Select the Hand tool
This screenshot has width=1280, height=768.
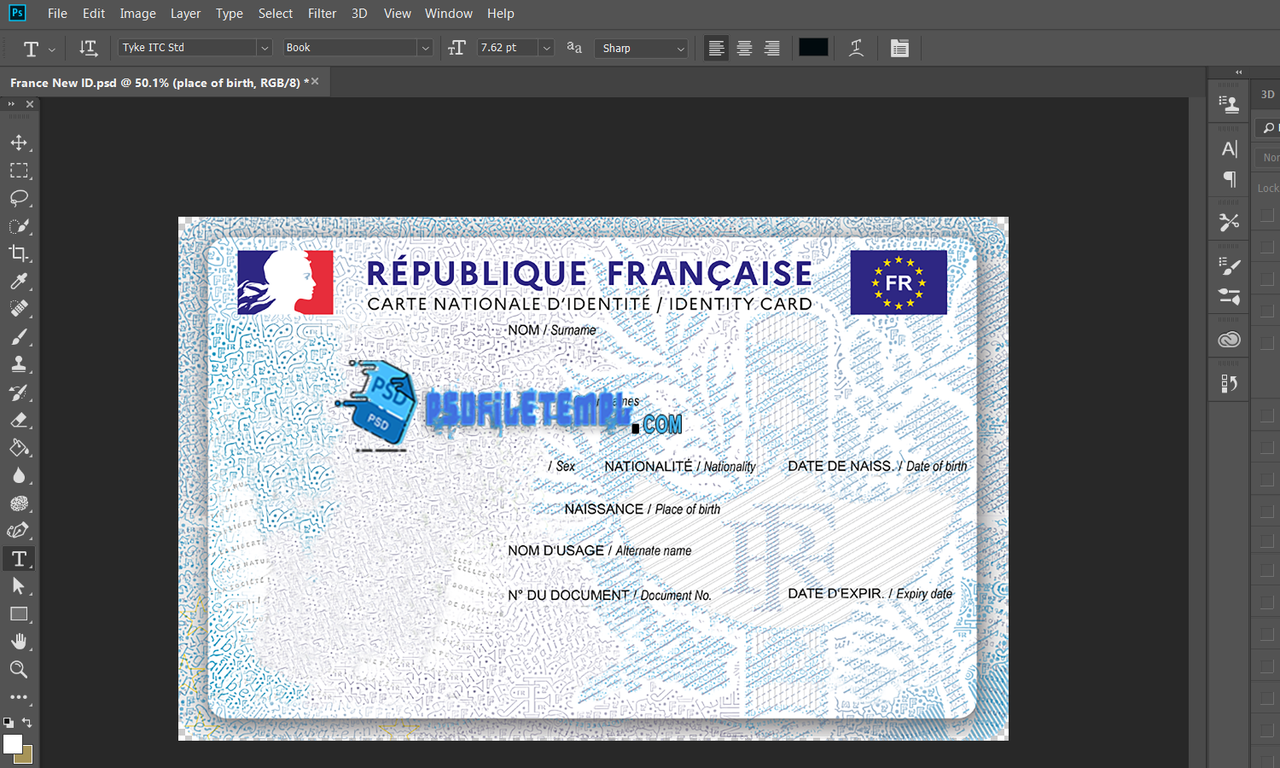19,642
